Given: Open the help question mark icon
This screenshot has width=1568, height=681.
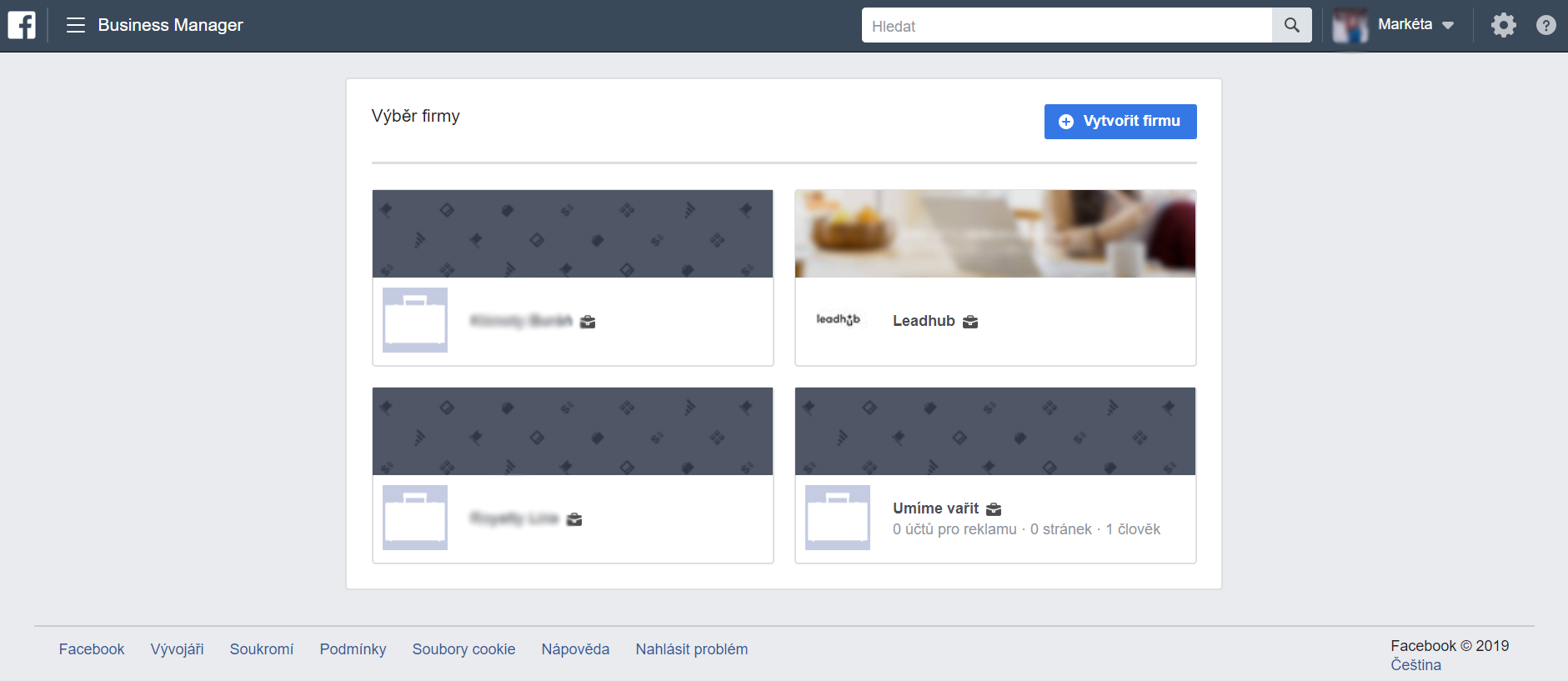Looking at the screenshot, I should click(x=1545, y=25).
